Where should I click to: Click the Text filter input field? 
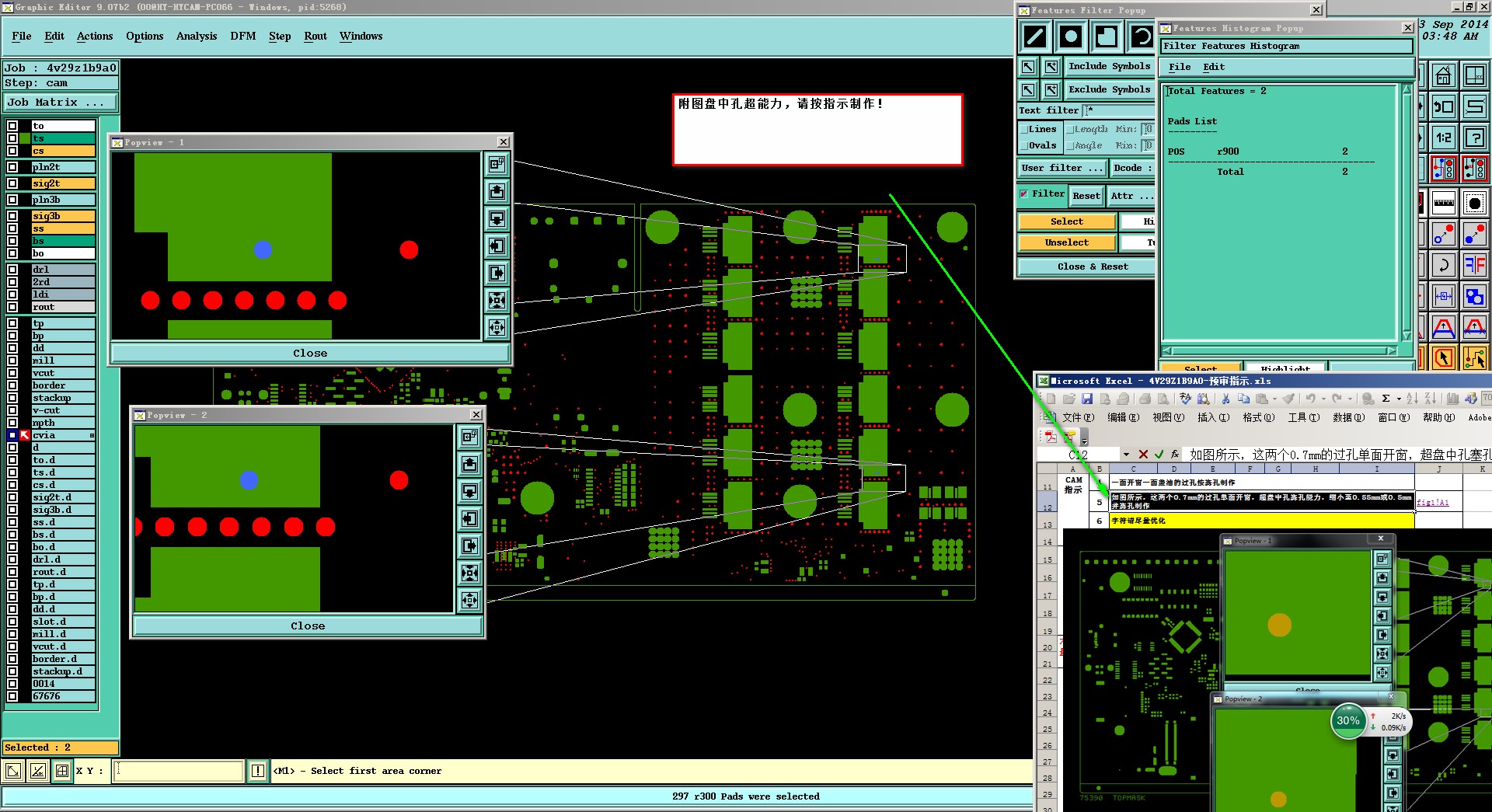click(x=1120, y=111)
